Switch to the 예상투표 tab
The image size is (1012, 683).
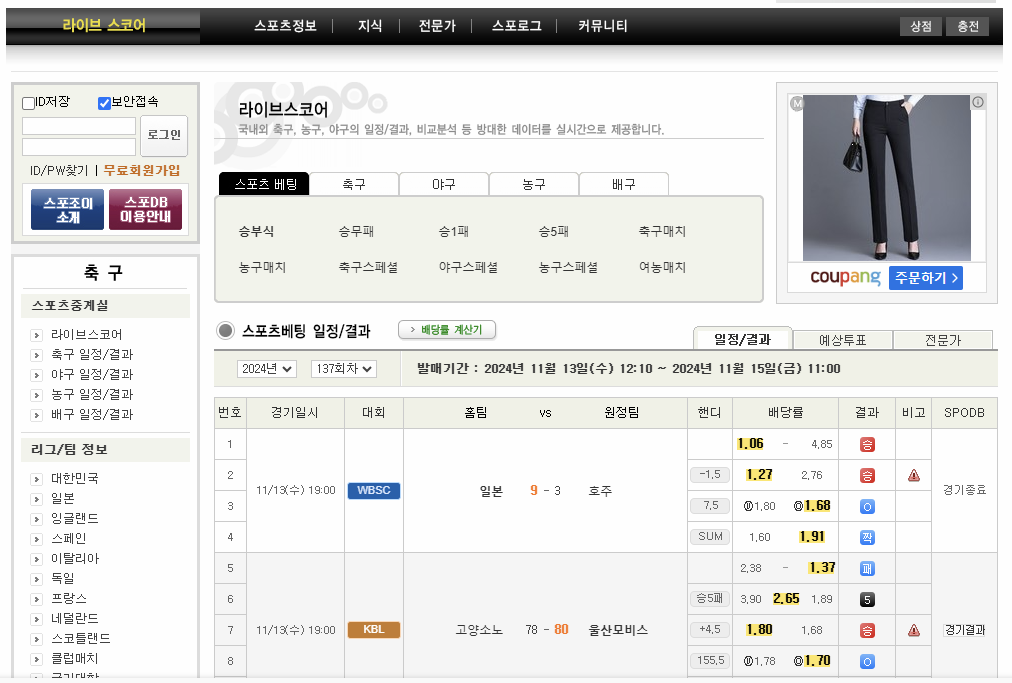coord(842,339)
